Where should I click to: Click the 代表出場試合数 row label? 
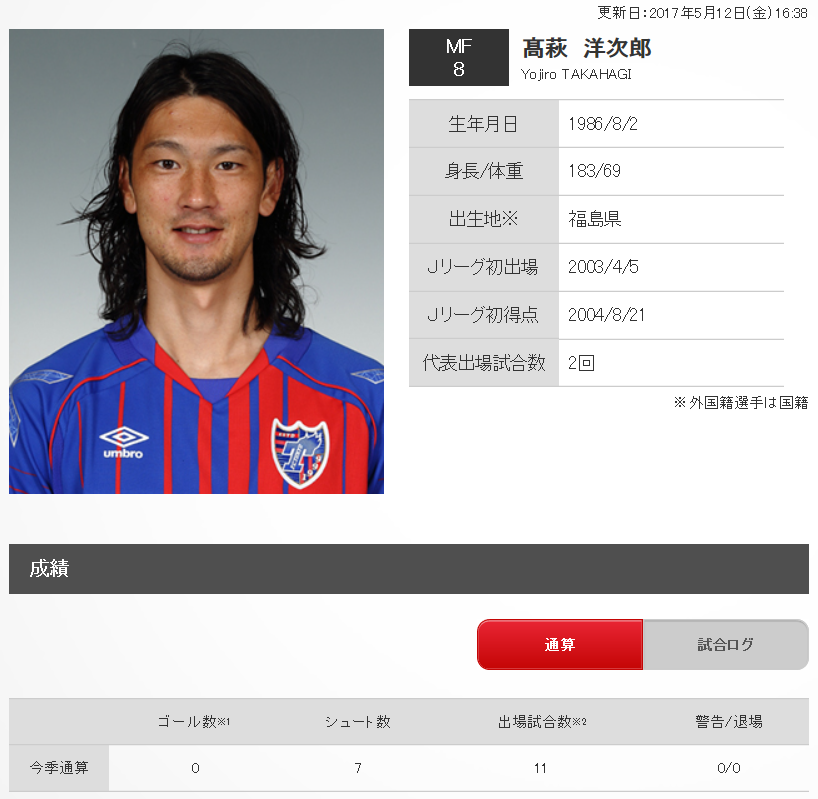(x=484, y=363)
